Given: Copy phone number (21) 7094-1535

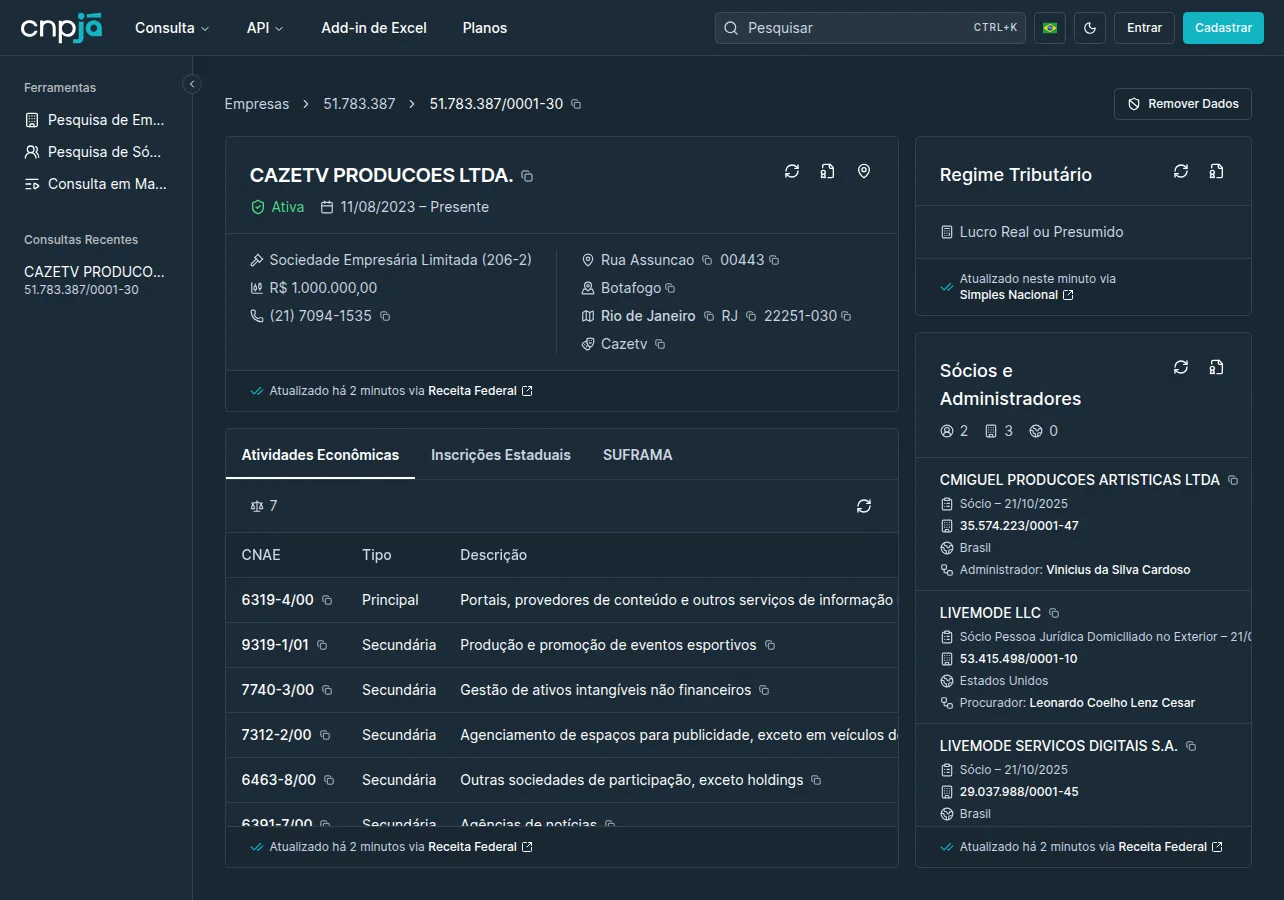Looking at the screenshot, I should pos(385,316).
